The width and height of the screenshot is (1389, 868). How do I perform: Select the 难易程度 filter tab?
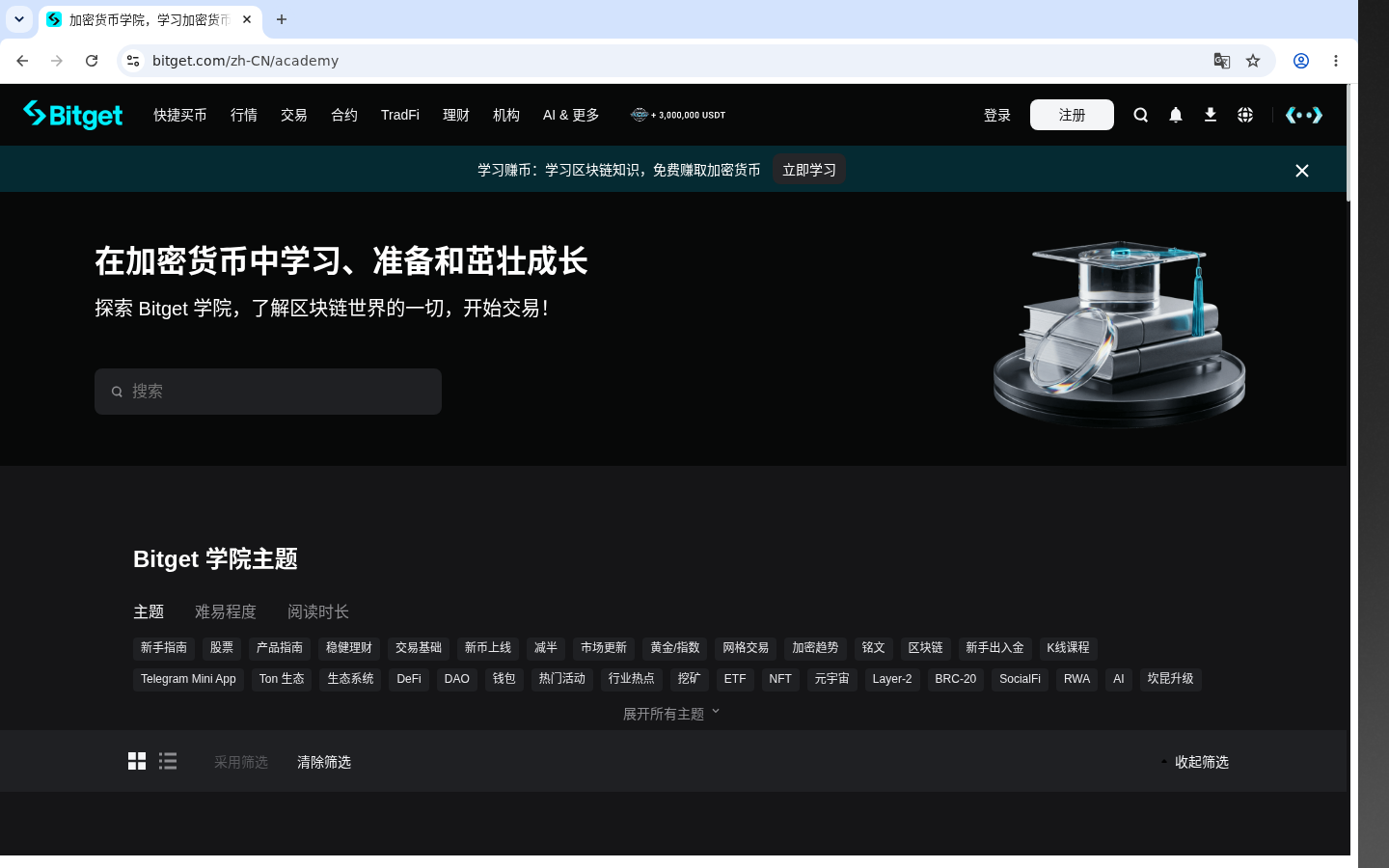point(226,611)
